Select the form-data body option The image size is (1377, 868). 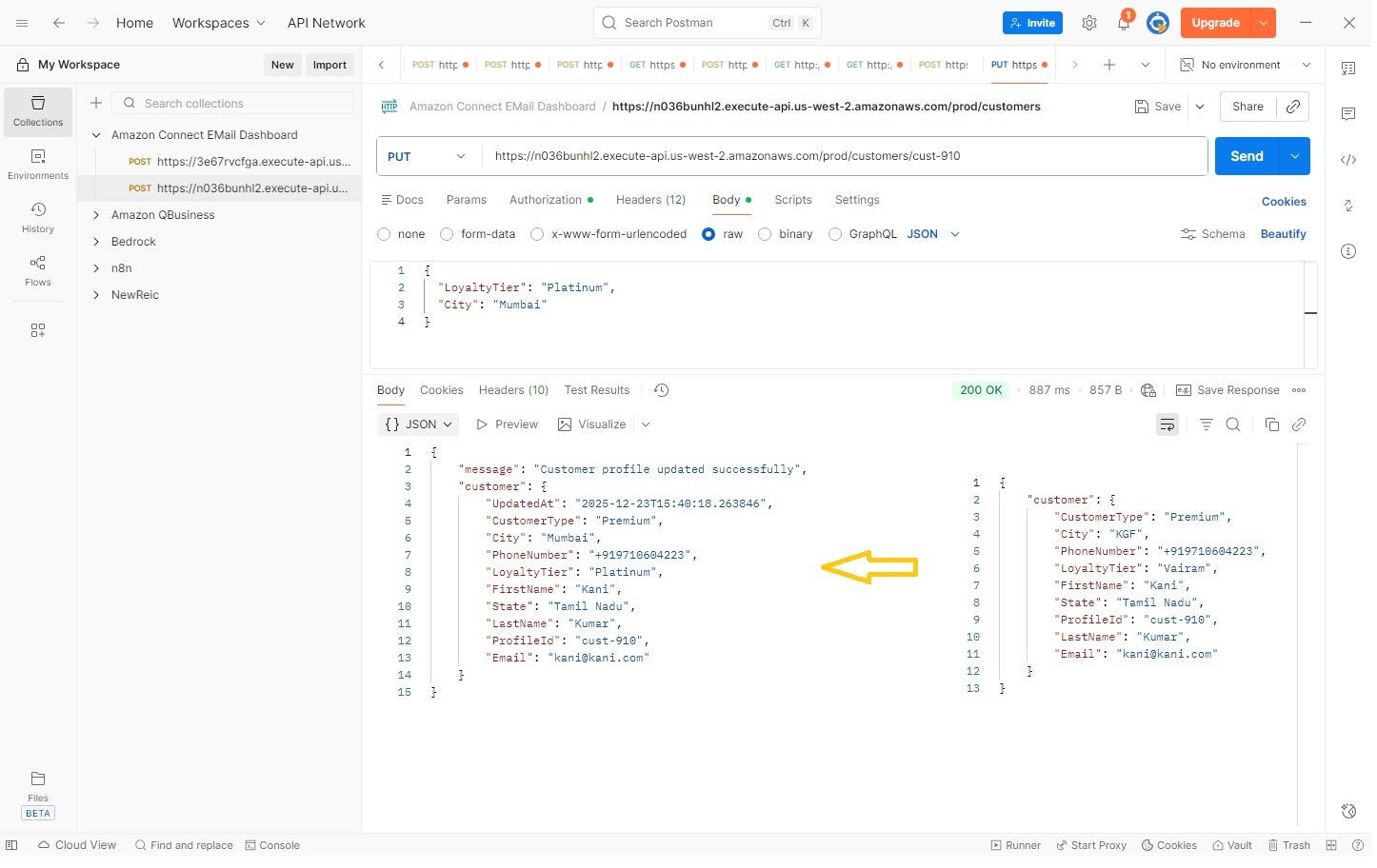coord(449,235)
